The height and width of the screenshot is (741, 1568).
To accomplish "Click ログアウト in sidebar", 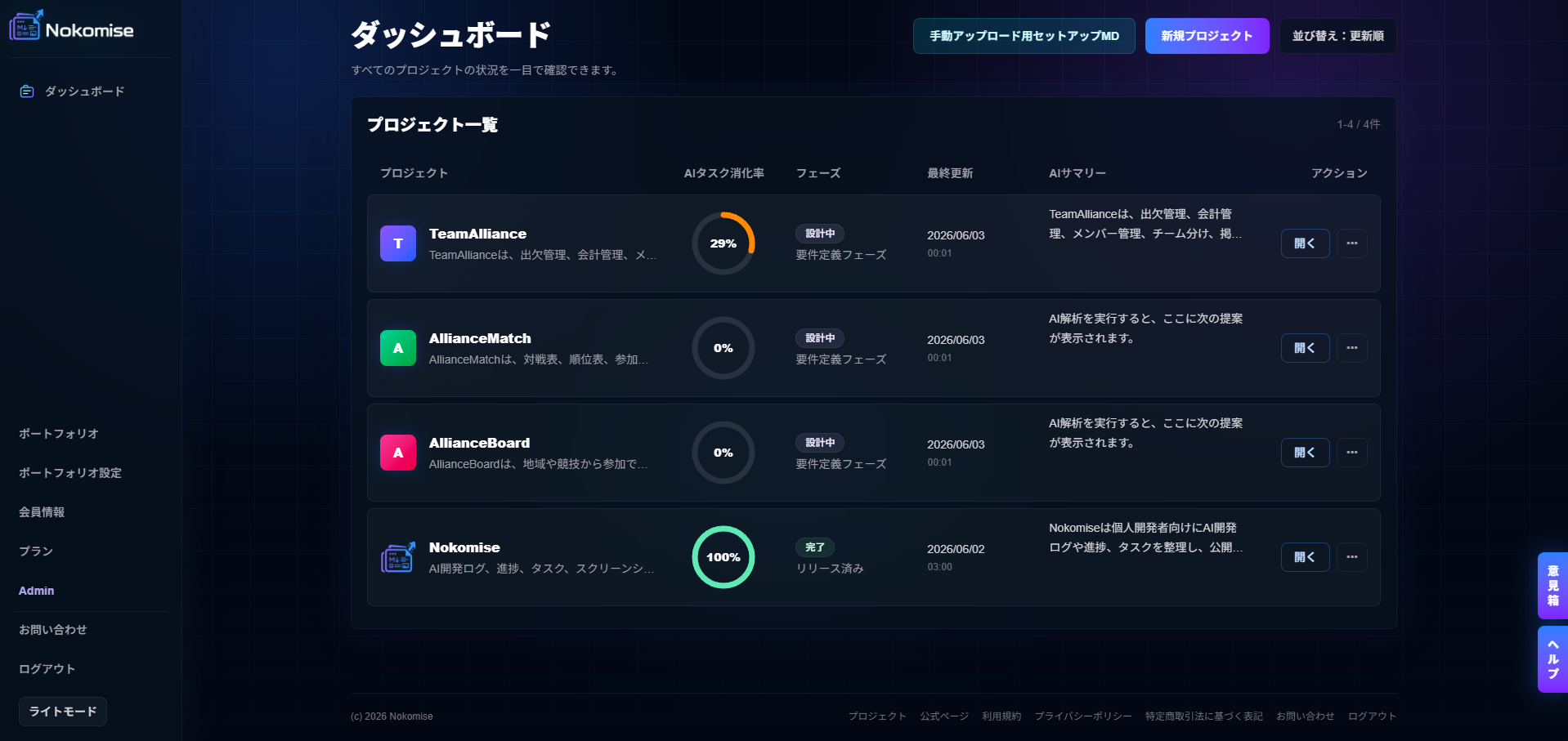I will click(47, 669).
